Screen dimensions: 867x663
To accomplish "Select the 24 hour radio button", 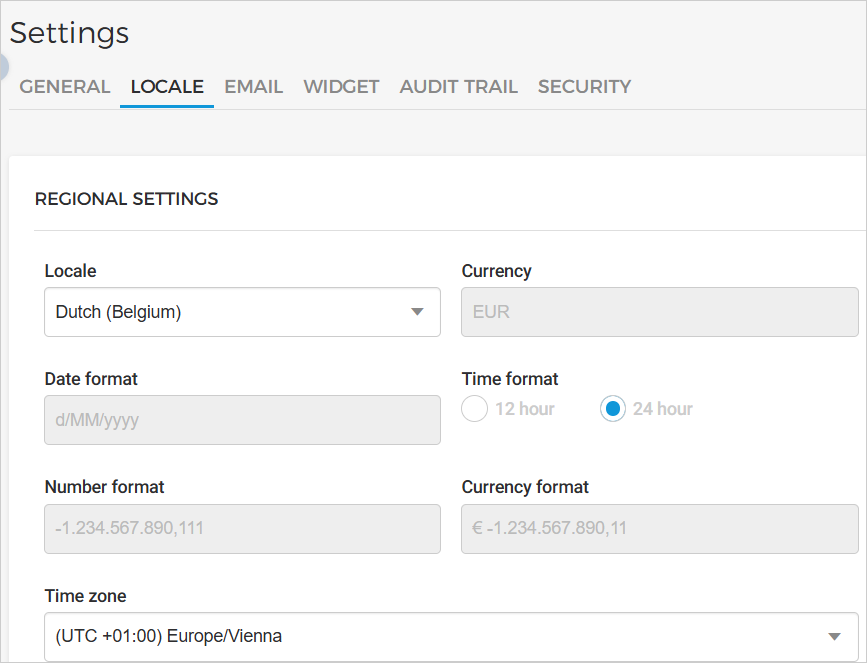I will point(613,409).
